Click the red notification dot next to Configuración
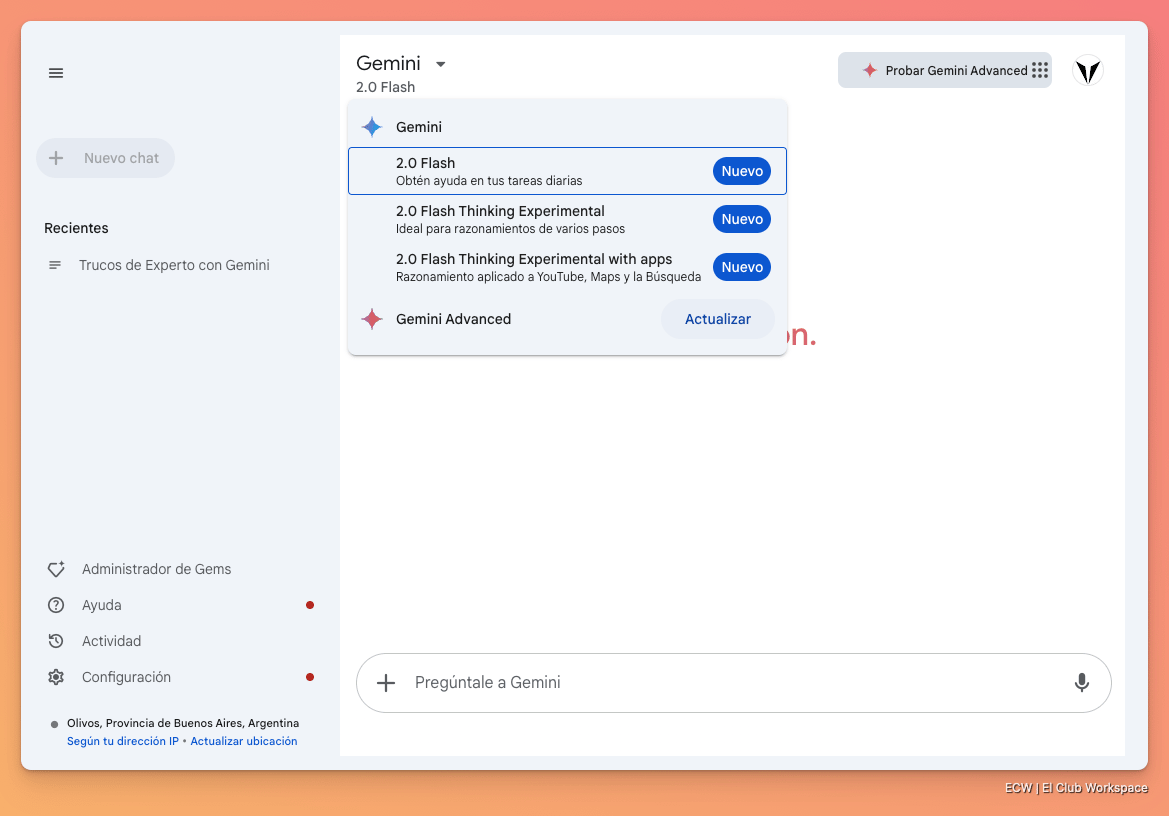 pos(310,677)
